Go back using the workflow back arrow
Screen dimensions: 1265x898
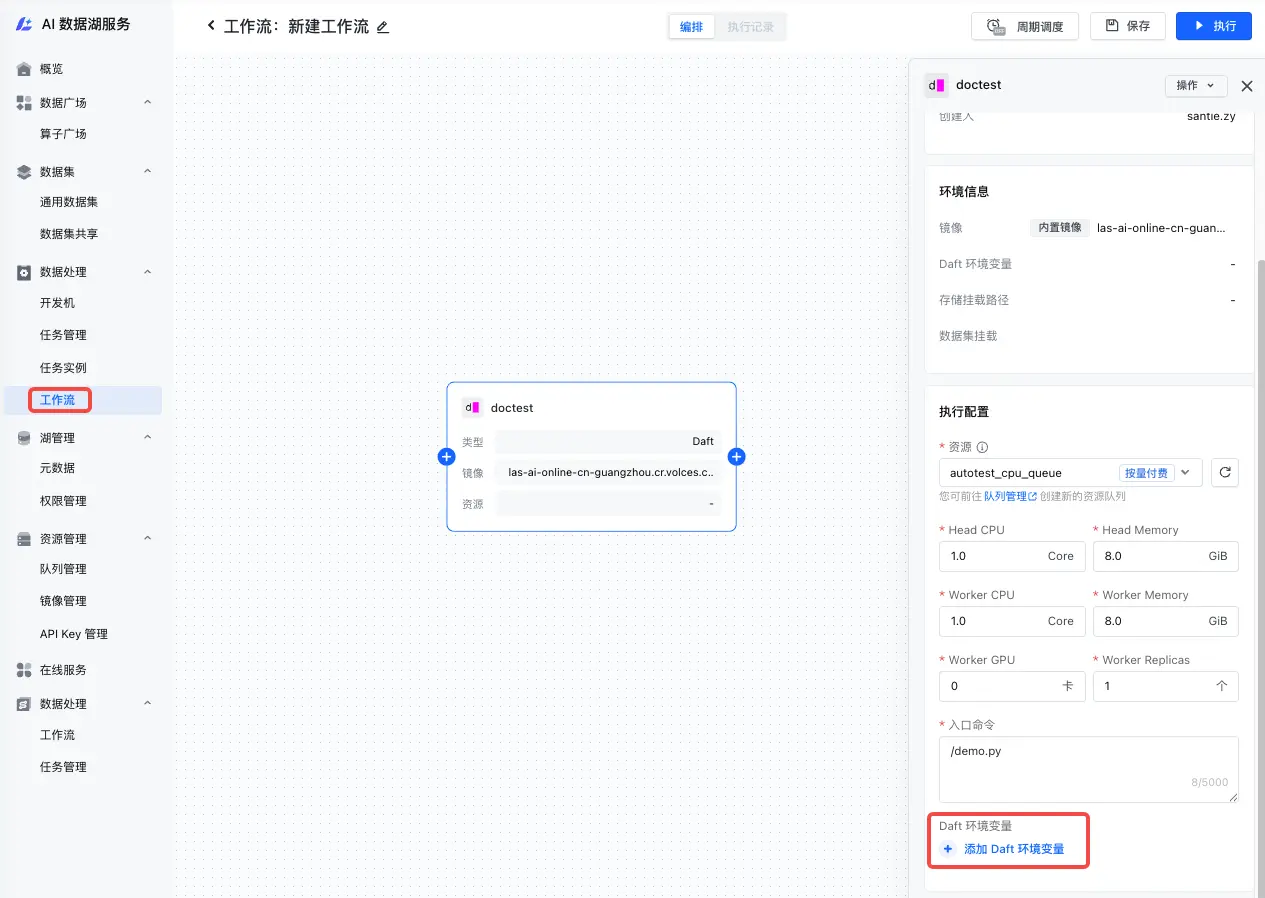tap(211, 26)
